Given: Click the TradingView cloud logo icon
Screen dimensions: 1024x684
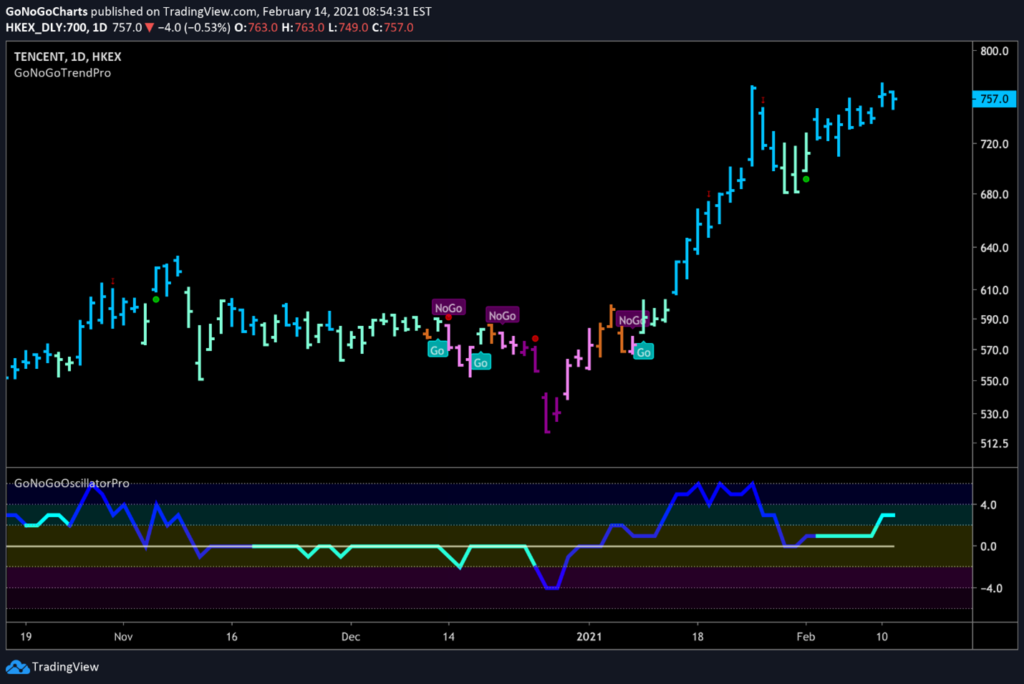Looking at the screenshot, I should (17, 667).
